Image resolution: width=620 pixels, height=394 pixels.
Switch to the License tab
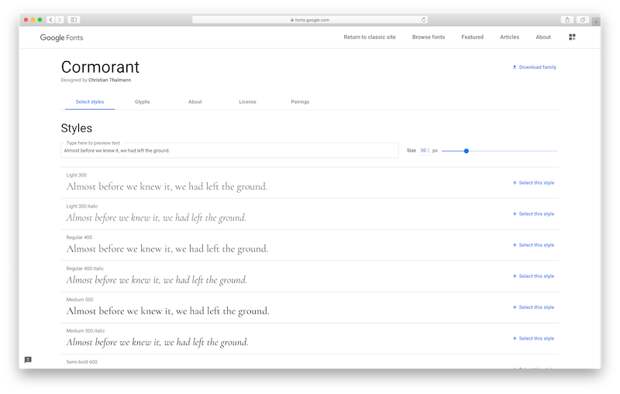(x=247, y=102)
